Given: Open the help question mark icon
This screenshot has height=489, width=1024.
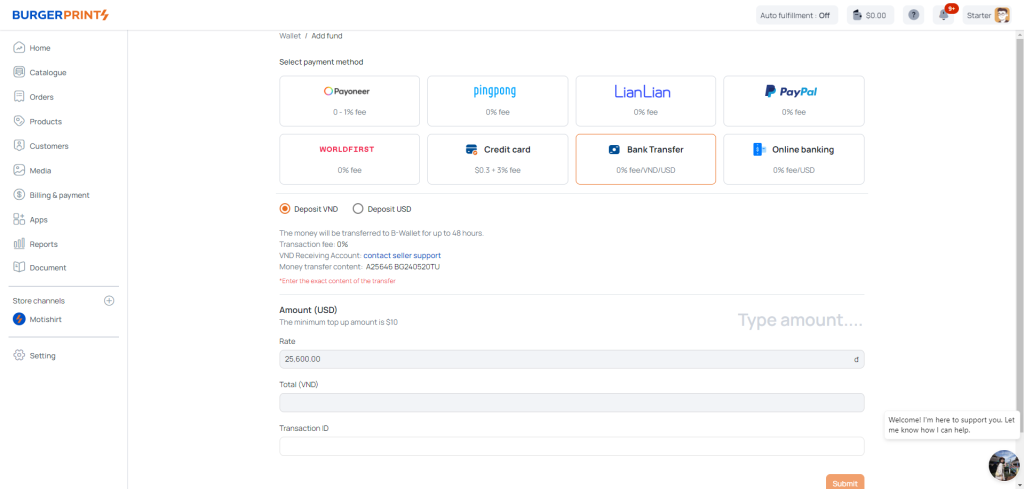Looking at the screenshot, I should click(x=913, y=15).
